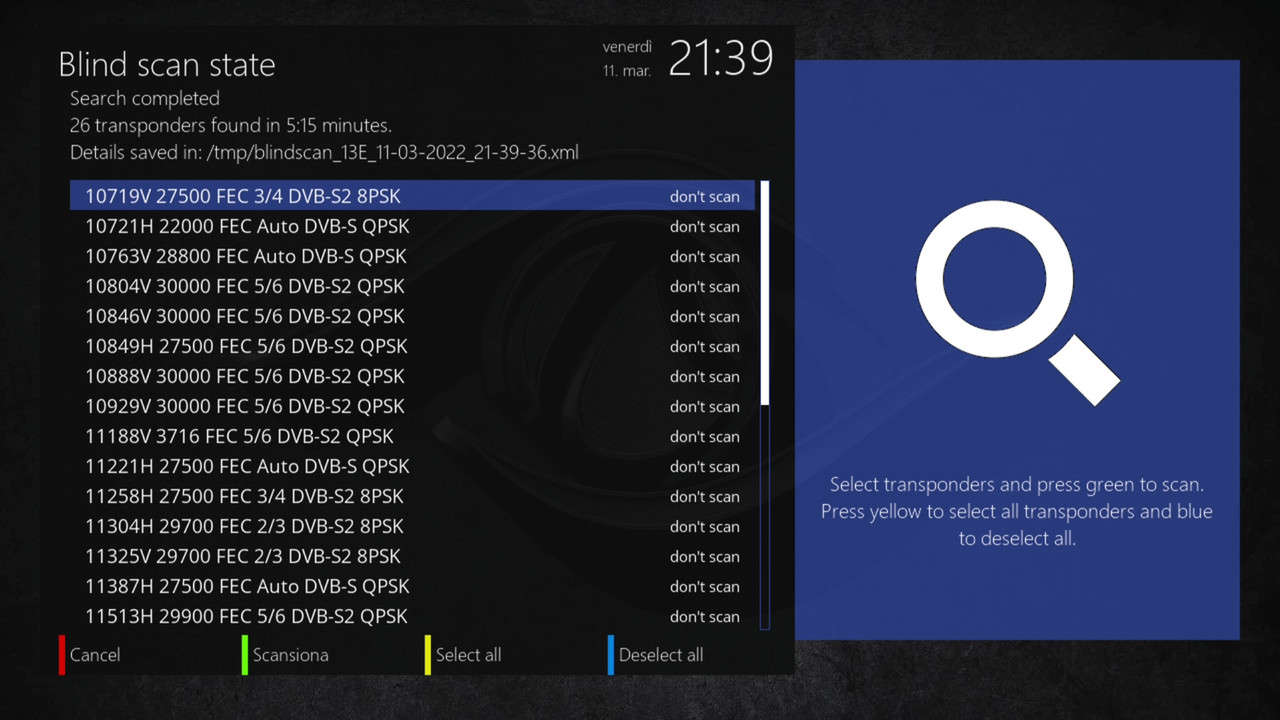Toggle "don't scan" for 11188V
1280x720 pixels.
(705, 437)
